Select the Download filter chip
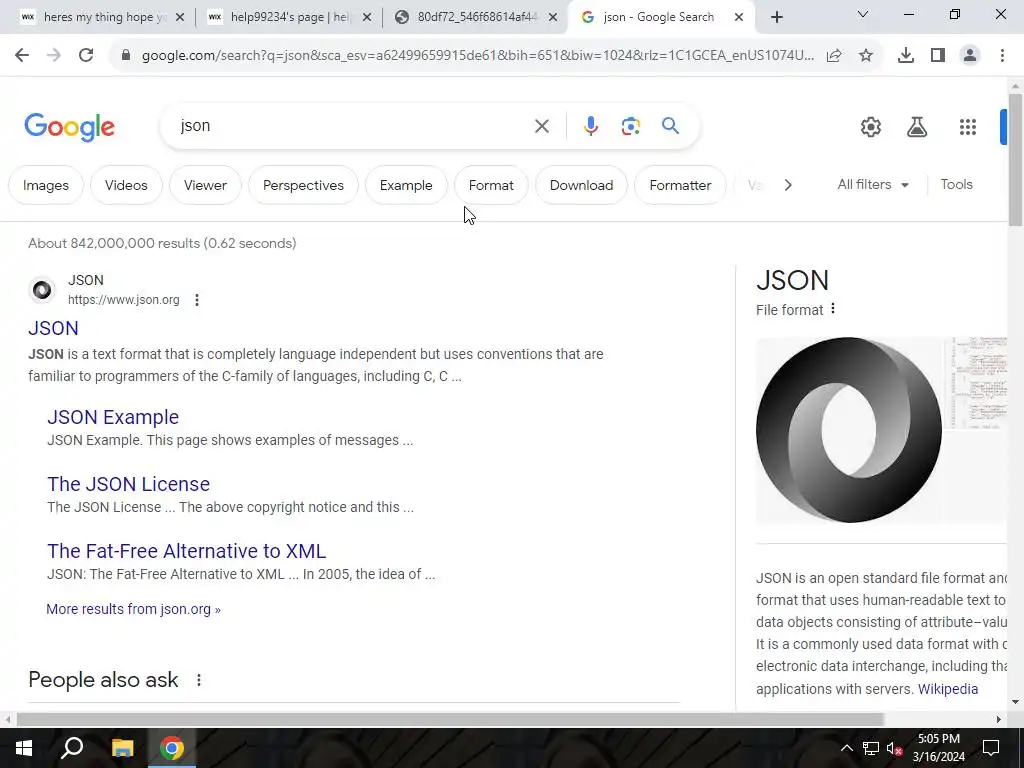The width and height of the screenshot is (1024, 768). pyautogui.click(x=581, y=185)
